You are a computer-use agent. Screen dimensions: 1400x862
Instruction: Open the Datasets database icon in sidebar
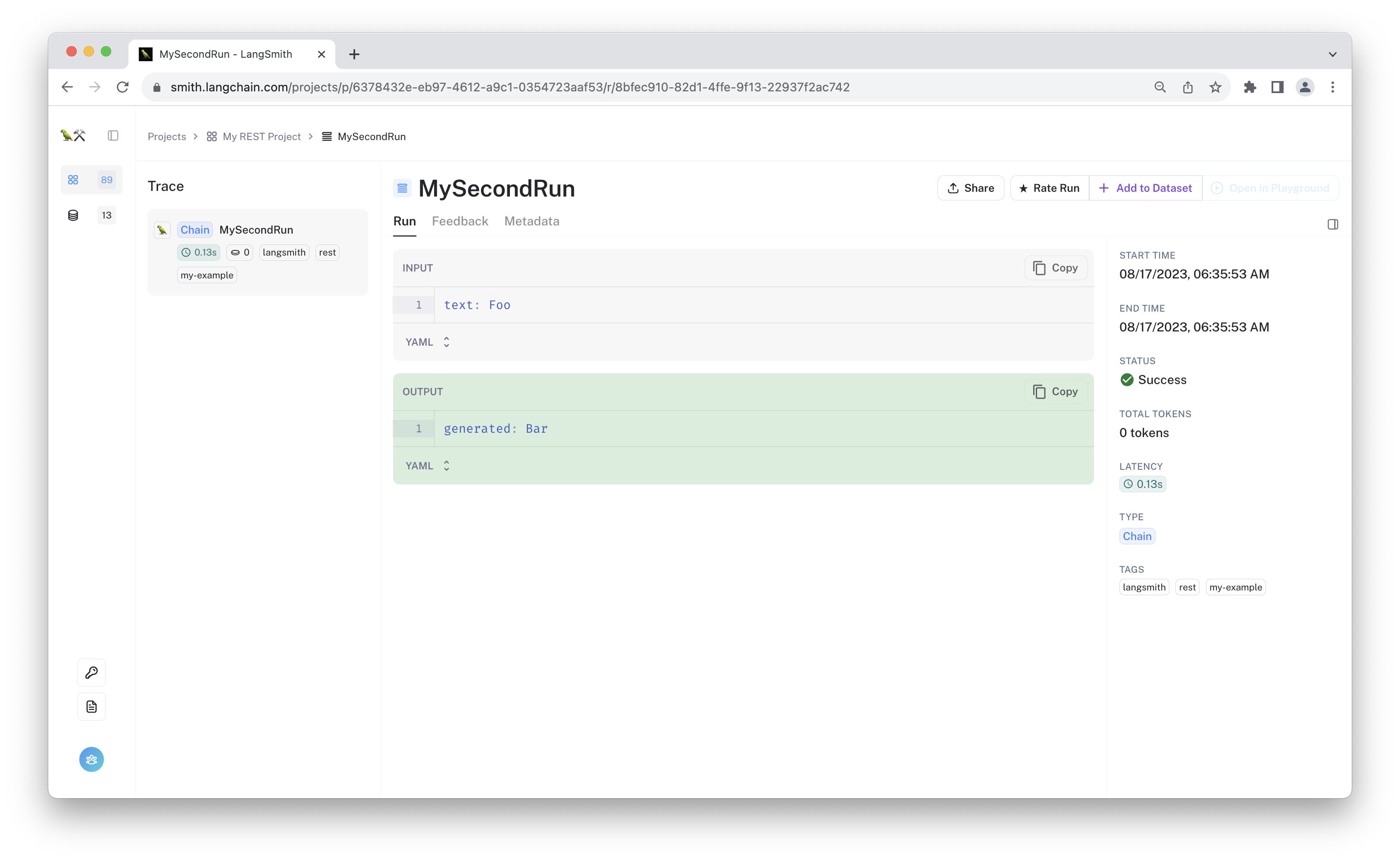pos(73,215)
